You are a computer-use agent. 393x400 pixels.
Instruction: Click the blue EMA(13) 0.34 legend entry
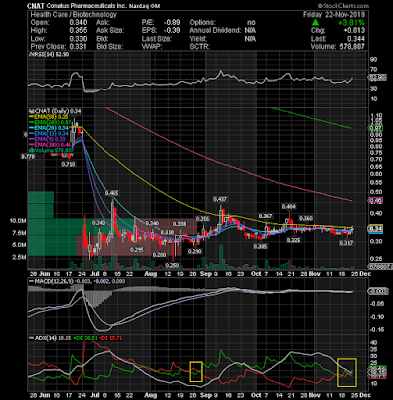pyautogui.click(x=49, y=134)
